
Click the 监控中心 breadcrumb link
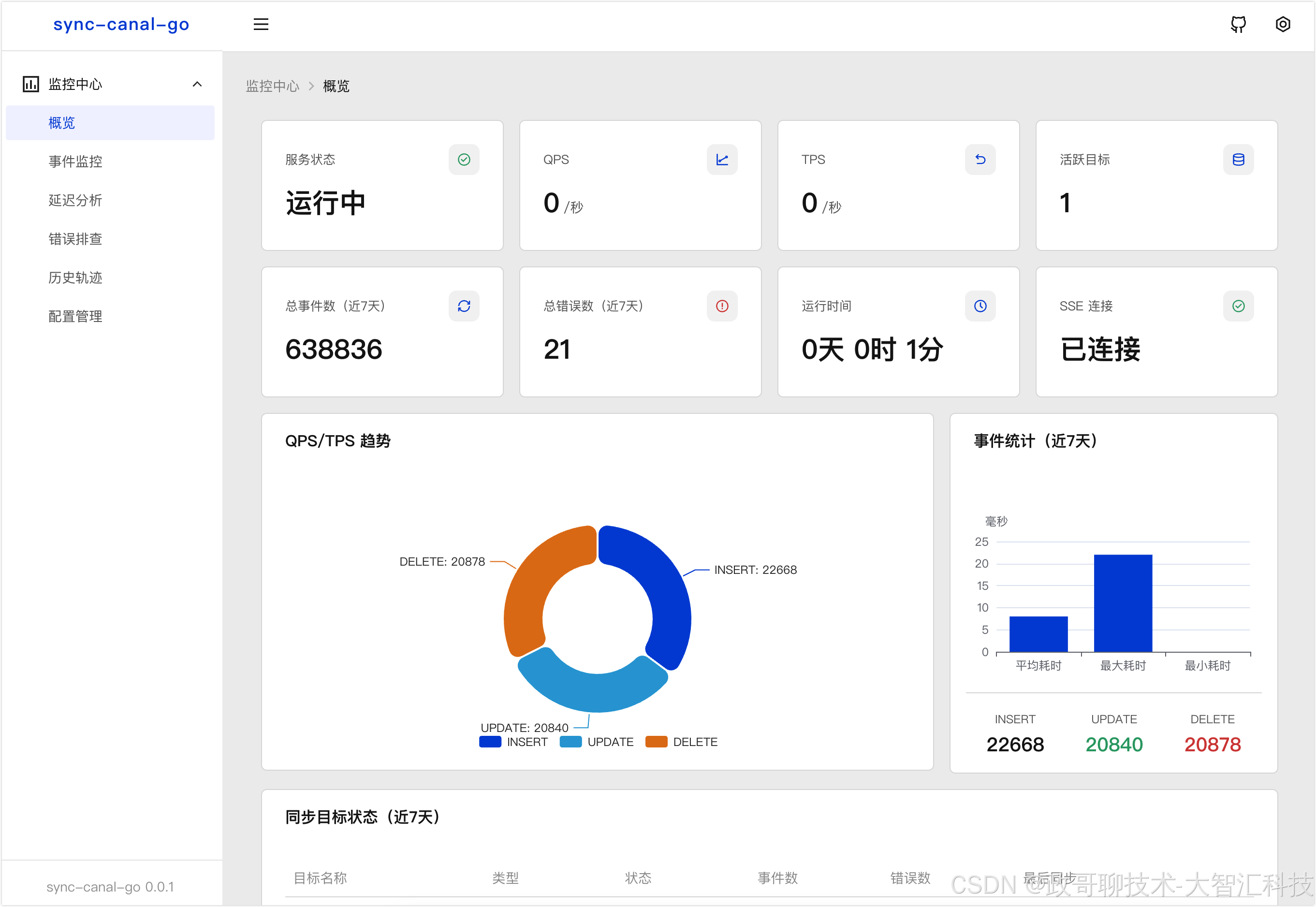pos(272,86)
